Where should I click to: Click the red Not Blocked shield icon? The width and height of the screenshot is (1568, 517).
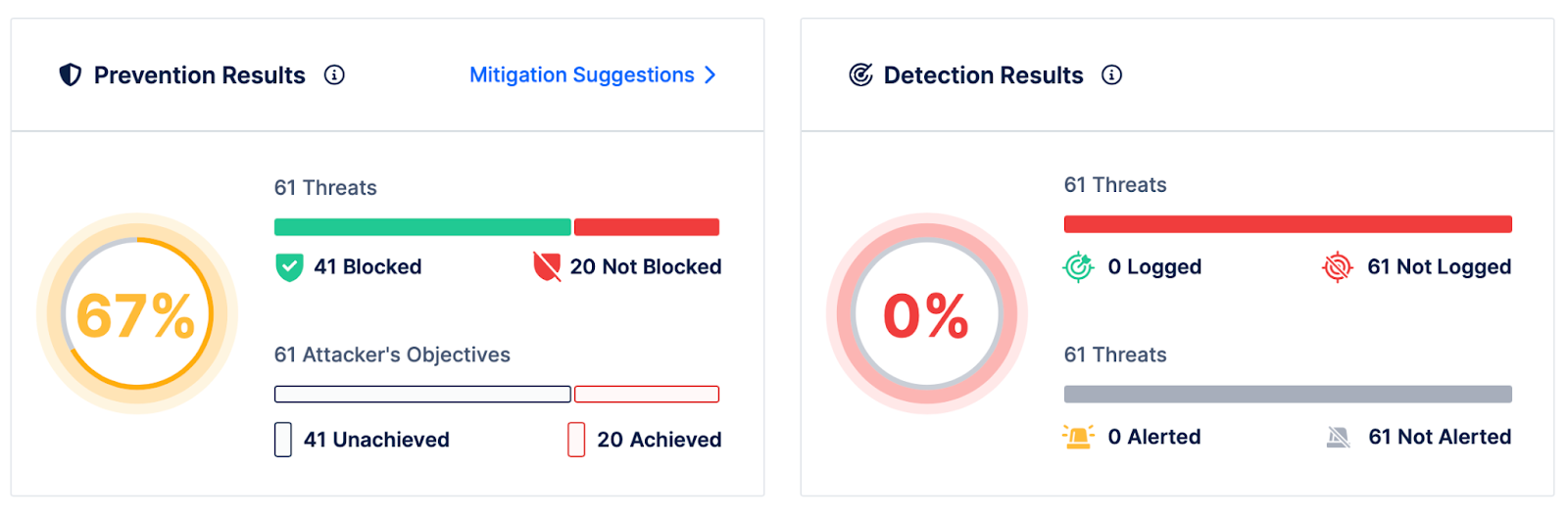click(x=547, y=266)
